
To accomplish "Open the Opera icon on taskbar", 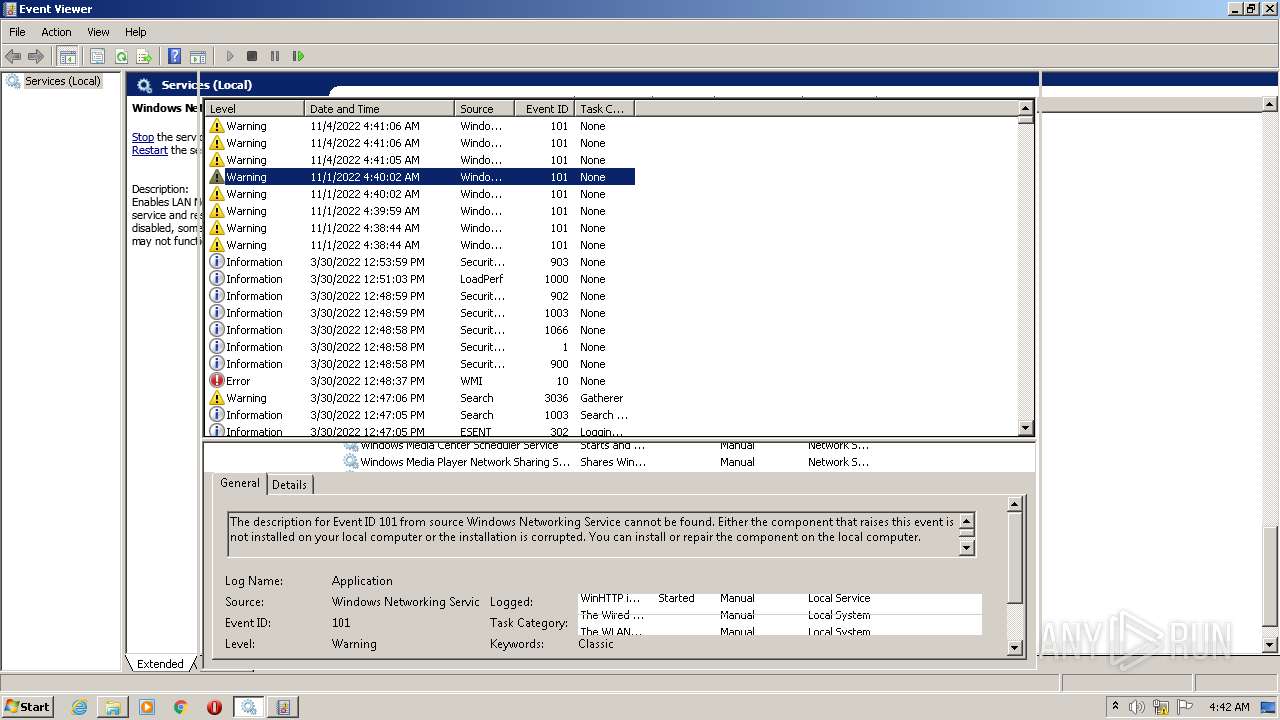I will click(214, 707).
